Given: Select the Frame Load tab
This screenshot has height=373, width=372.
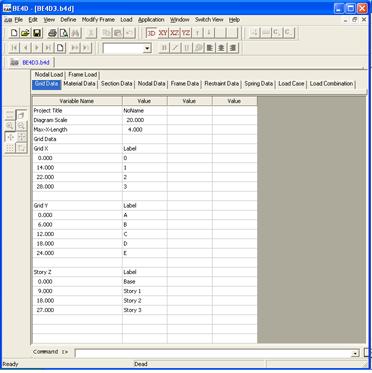Looking at the screenshot, I should [x=83, y=75].
